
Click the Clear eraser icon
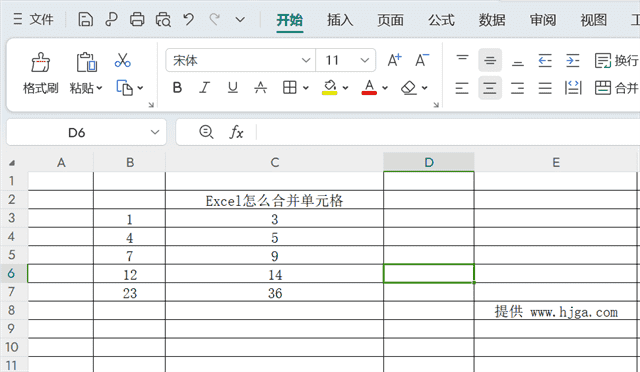point(409,87)
